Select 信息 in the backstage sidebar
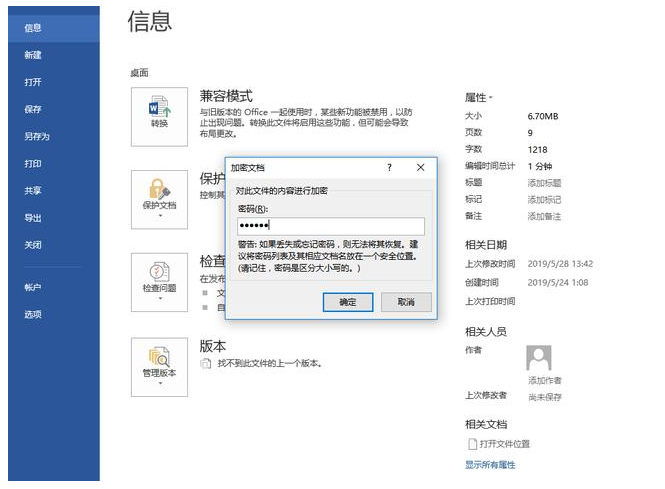Screen dimensions: 665x489 point(54,28)
